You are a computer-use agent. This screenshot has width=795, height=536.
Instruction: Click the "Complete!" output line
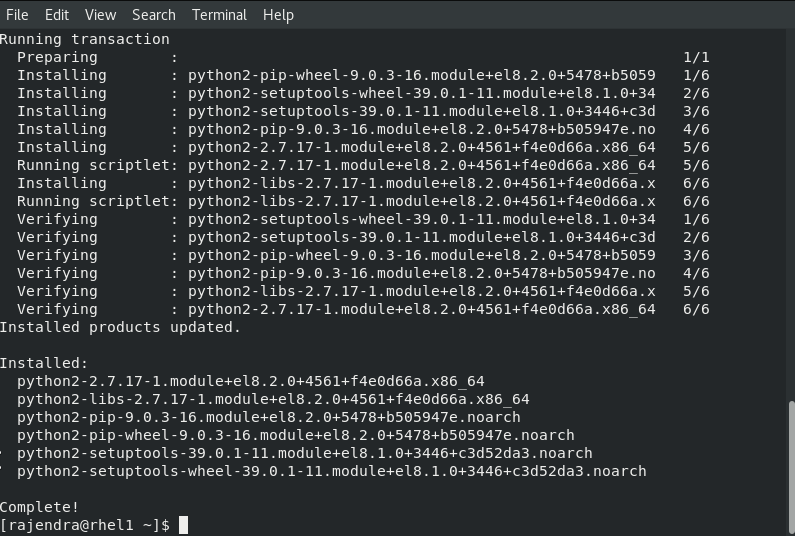39,507
